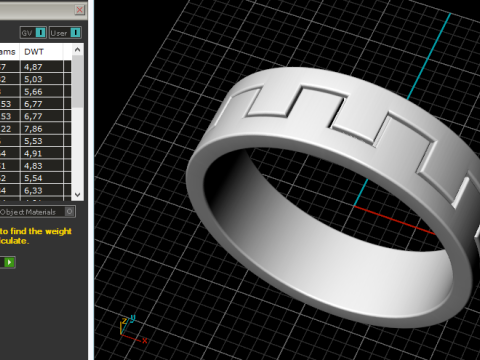Close the metal weight panel
480x360 pixels.
(80, 10)
